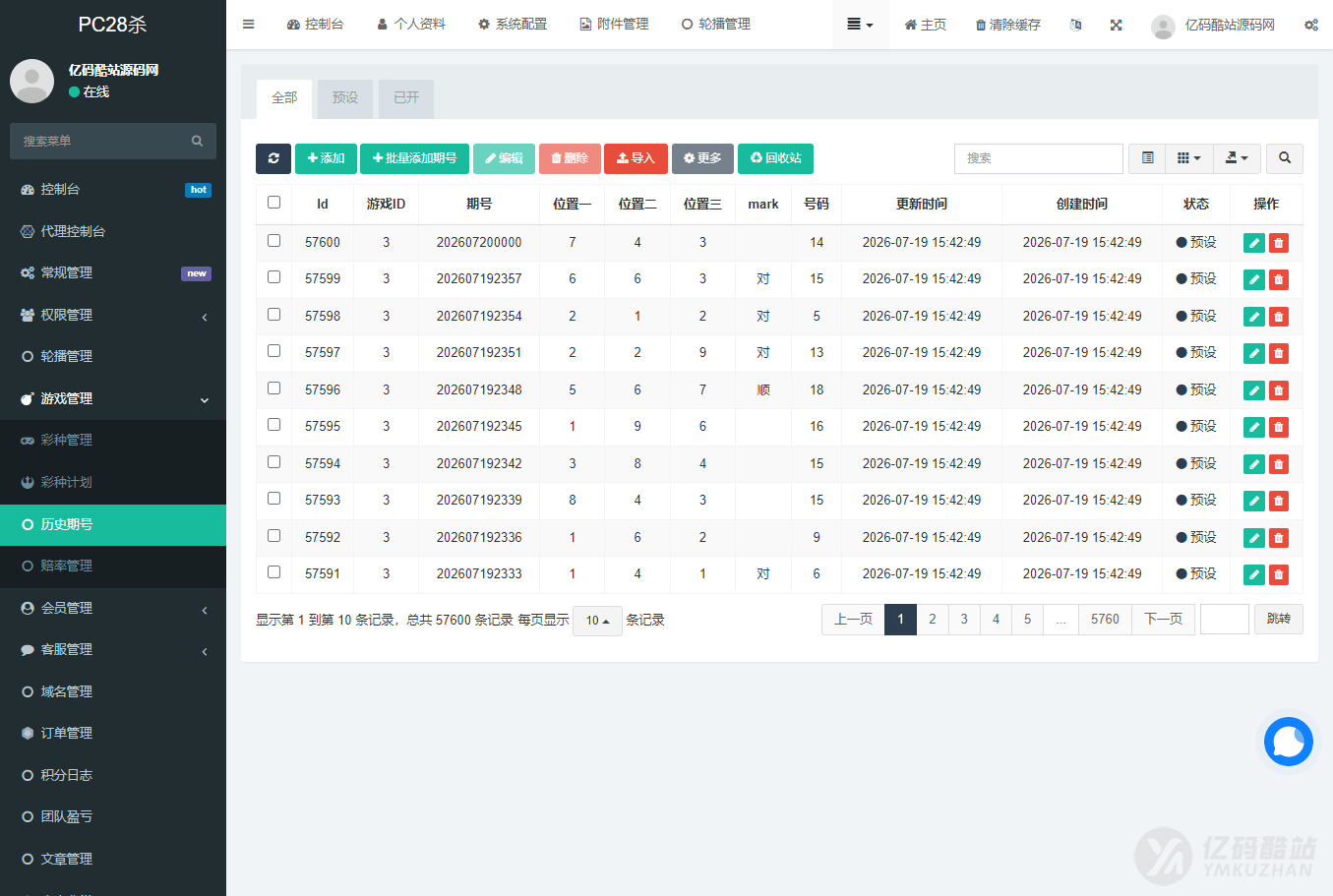The image size is (1333, 896).
Task: Open the header list-style dropdown menu
Action: (x=860, y=25)
